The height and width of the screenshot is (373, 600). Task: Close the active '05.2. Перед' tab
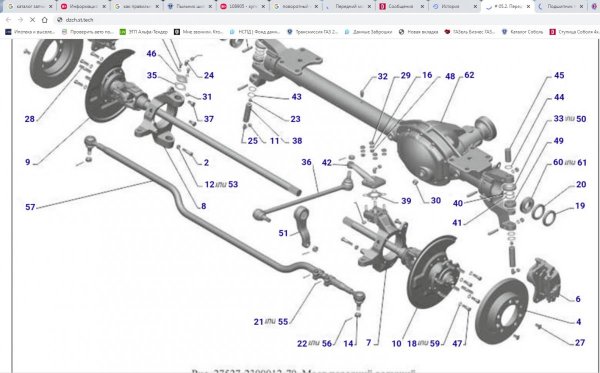point(528,7)
